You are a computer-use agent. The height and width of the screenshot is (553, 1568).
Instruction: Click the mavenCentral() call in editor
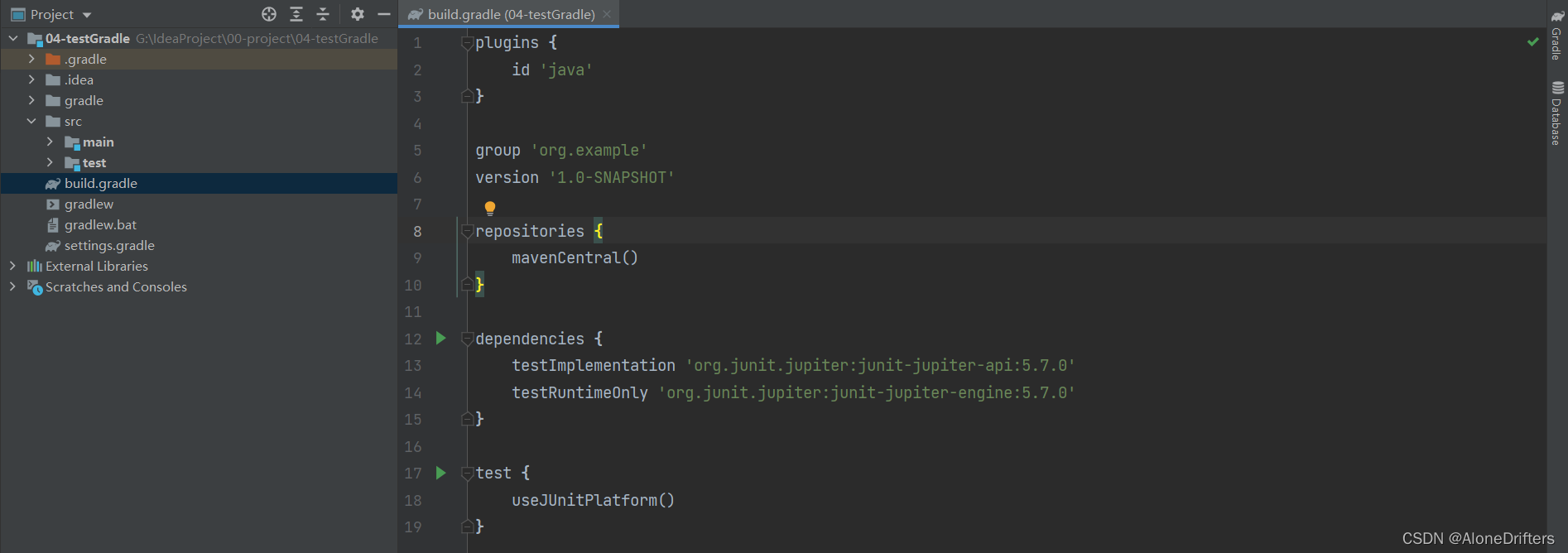(x=575, y=257)
